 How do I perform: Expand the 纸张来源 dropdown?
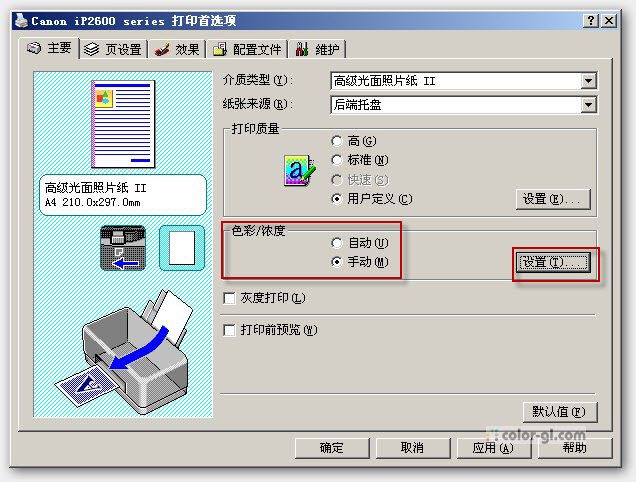pos(588,105)
